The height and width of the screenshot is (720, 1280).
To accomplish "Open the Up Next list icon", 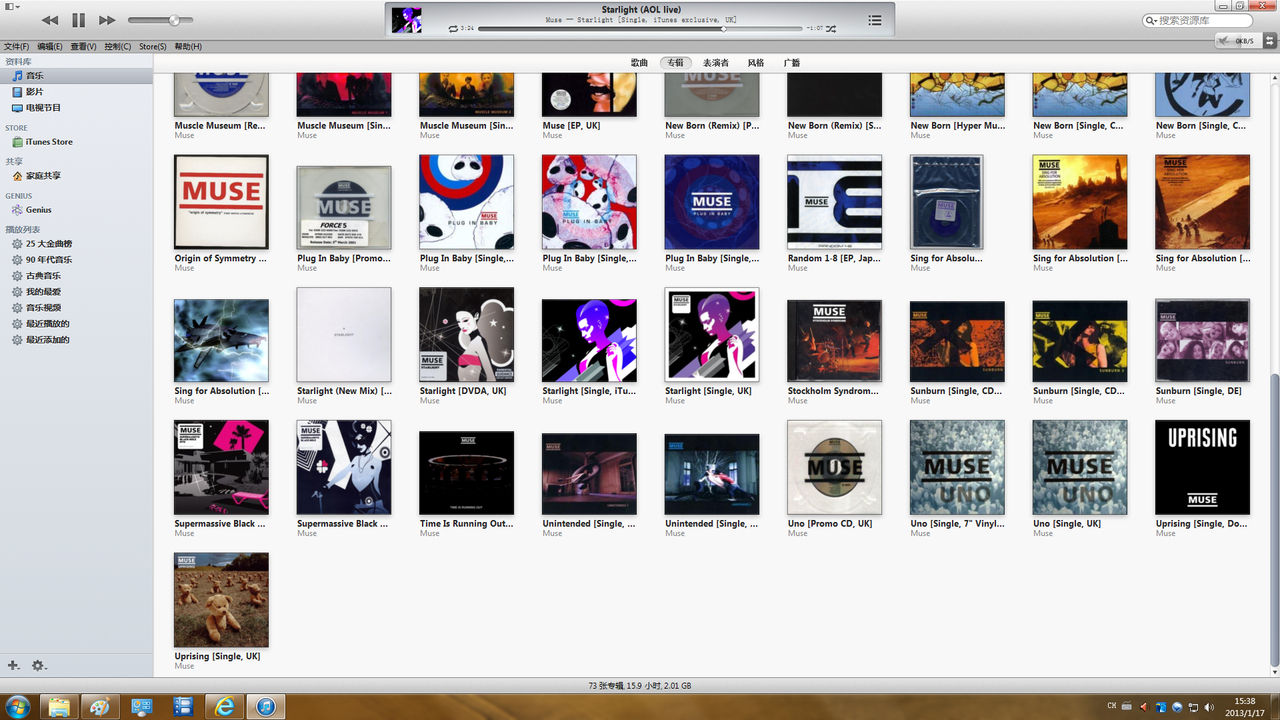I will coord(875,20).
